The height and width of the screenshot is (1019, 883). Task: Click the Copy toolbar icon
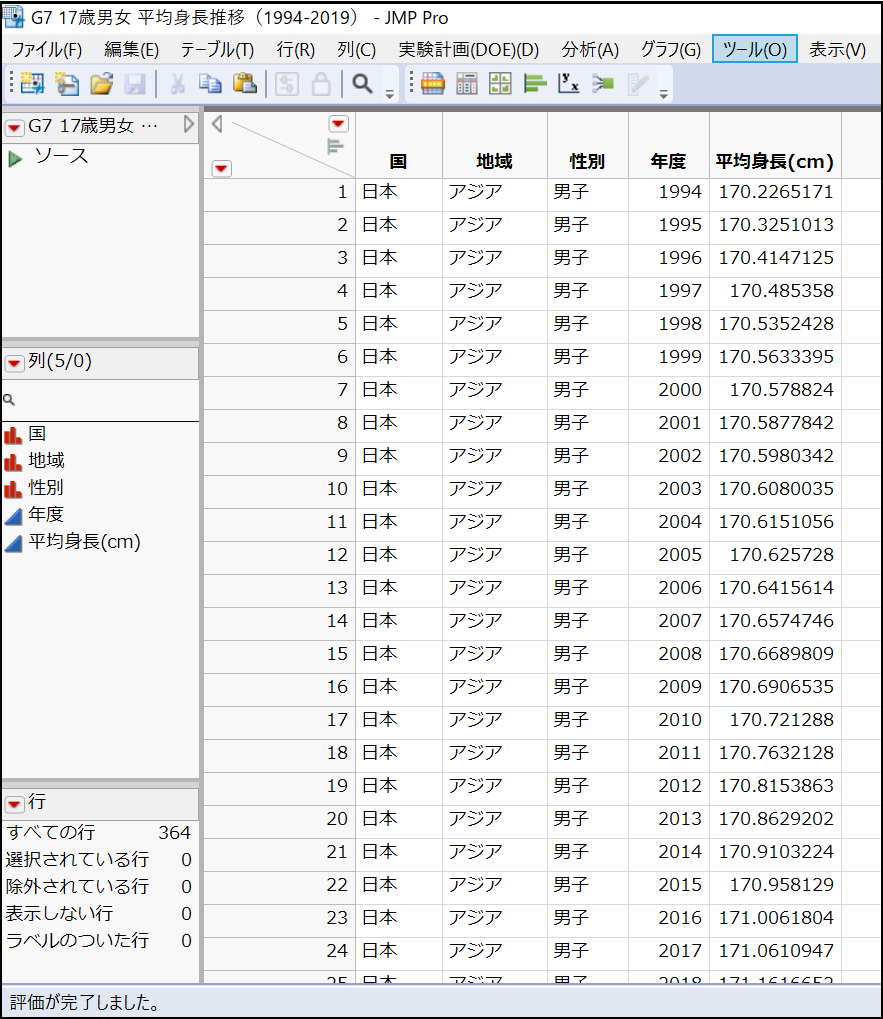click(210, 84)
